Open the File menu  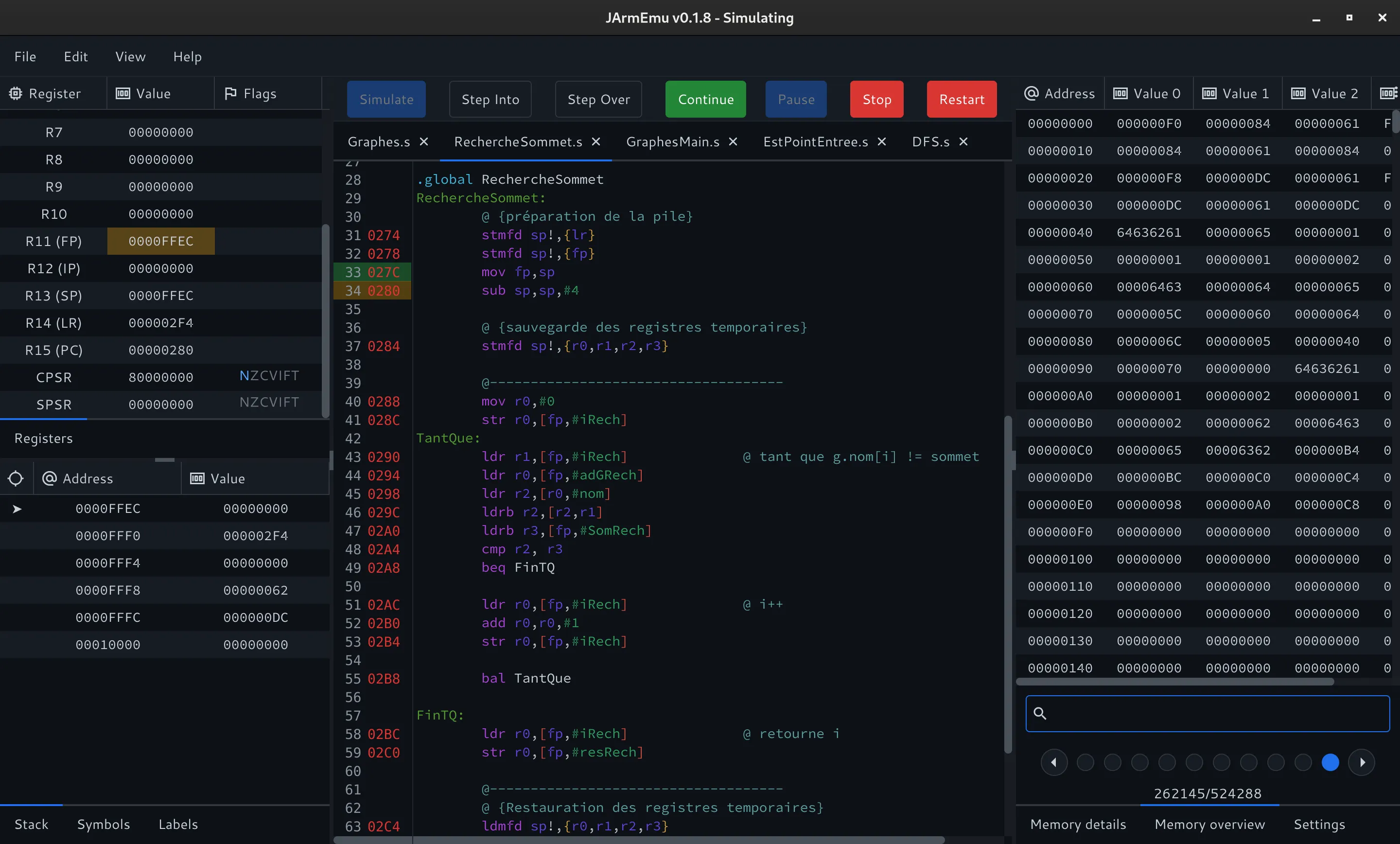[x=25, y=57]
